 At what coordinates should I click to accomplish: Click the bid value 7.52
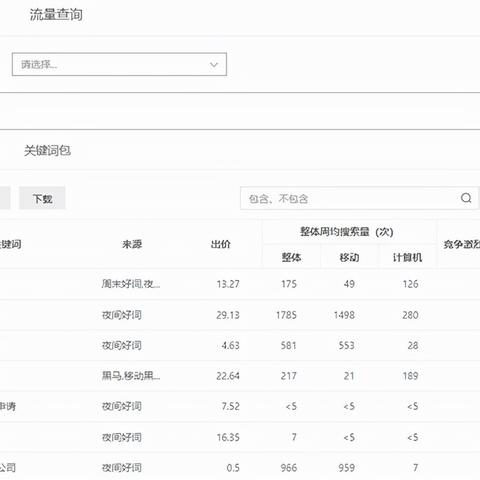[230, 406]
